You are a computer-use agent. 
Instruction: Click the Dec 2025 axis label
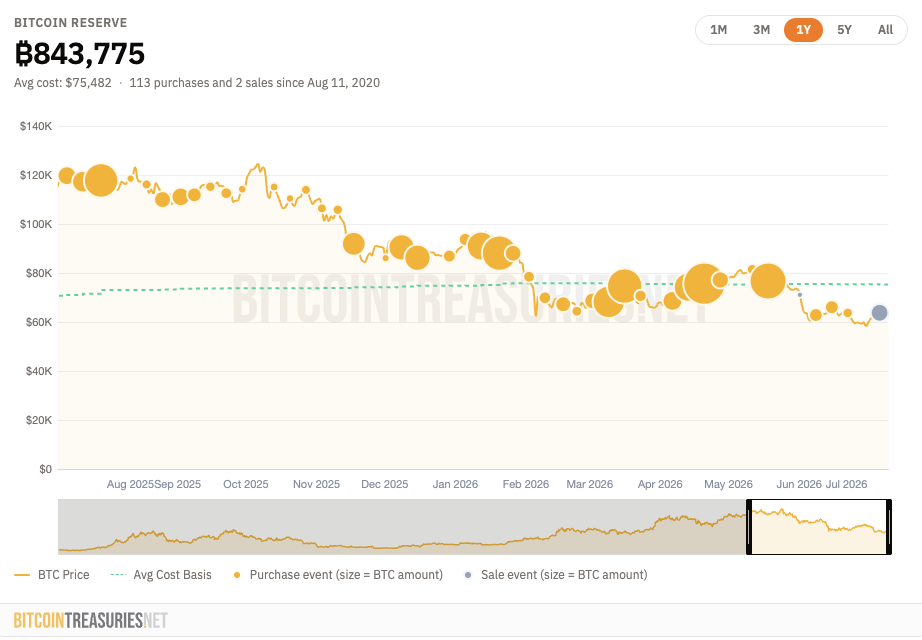(x=385, y=484)
